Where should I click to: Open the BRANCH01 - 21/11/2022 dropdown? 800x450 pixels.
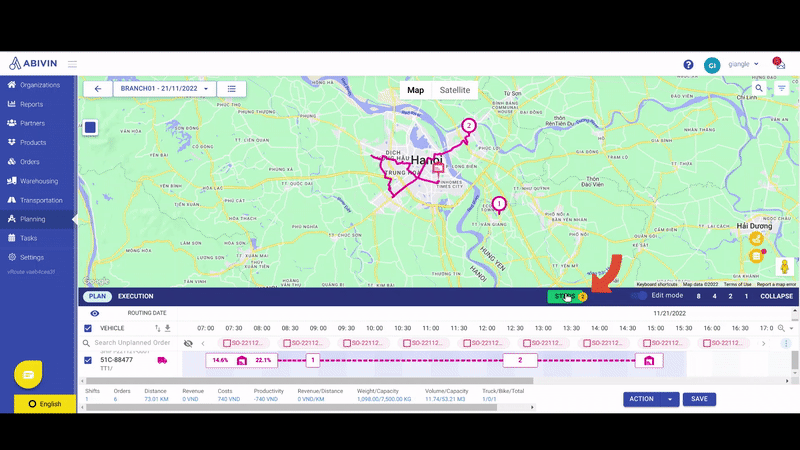coord(164,89)
